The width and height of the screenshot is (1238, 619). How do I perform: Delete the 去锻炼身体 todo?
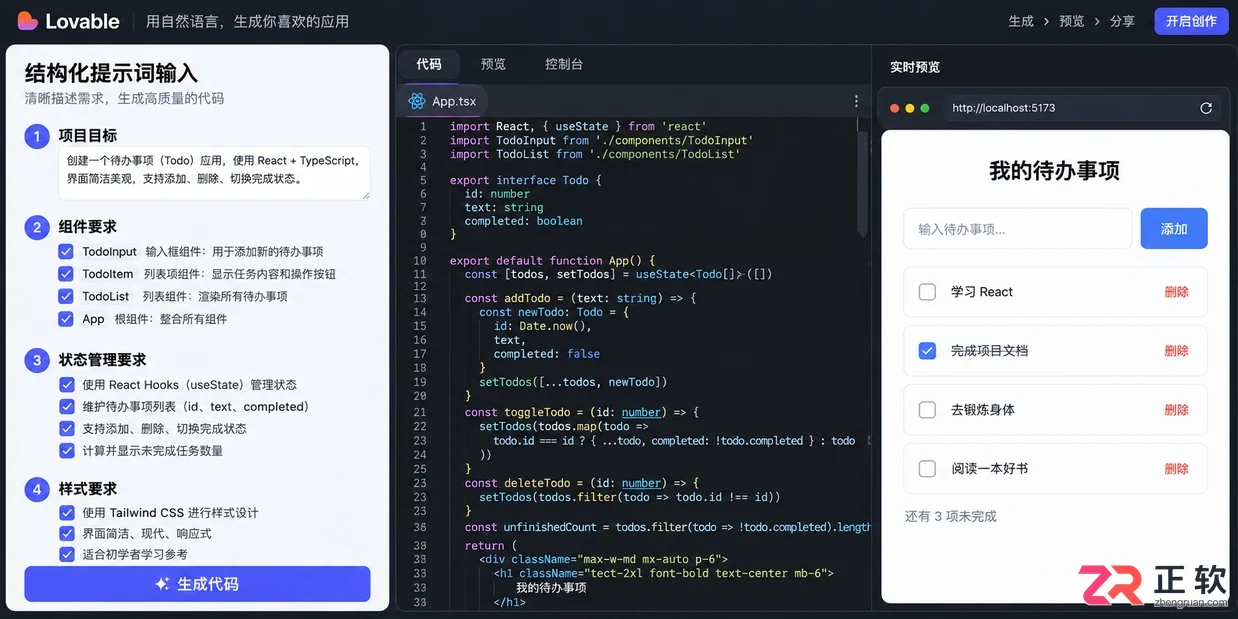(x=1176, y=410)
